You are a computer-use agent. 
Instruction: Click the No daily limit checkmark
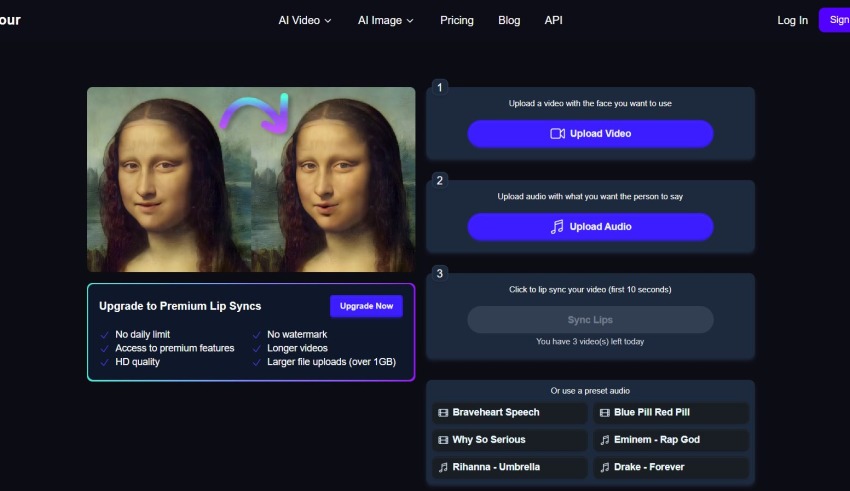105,335
